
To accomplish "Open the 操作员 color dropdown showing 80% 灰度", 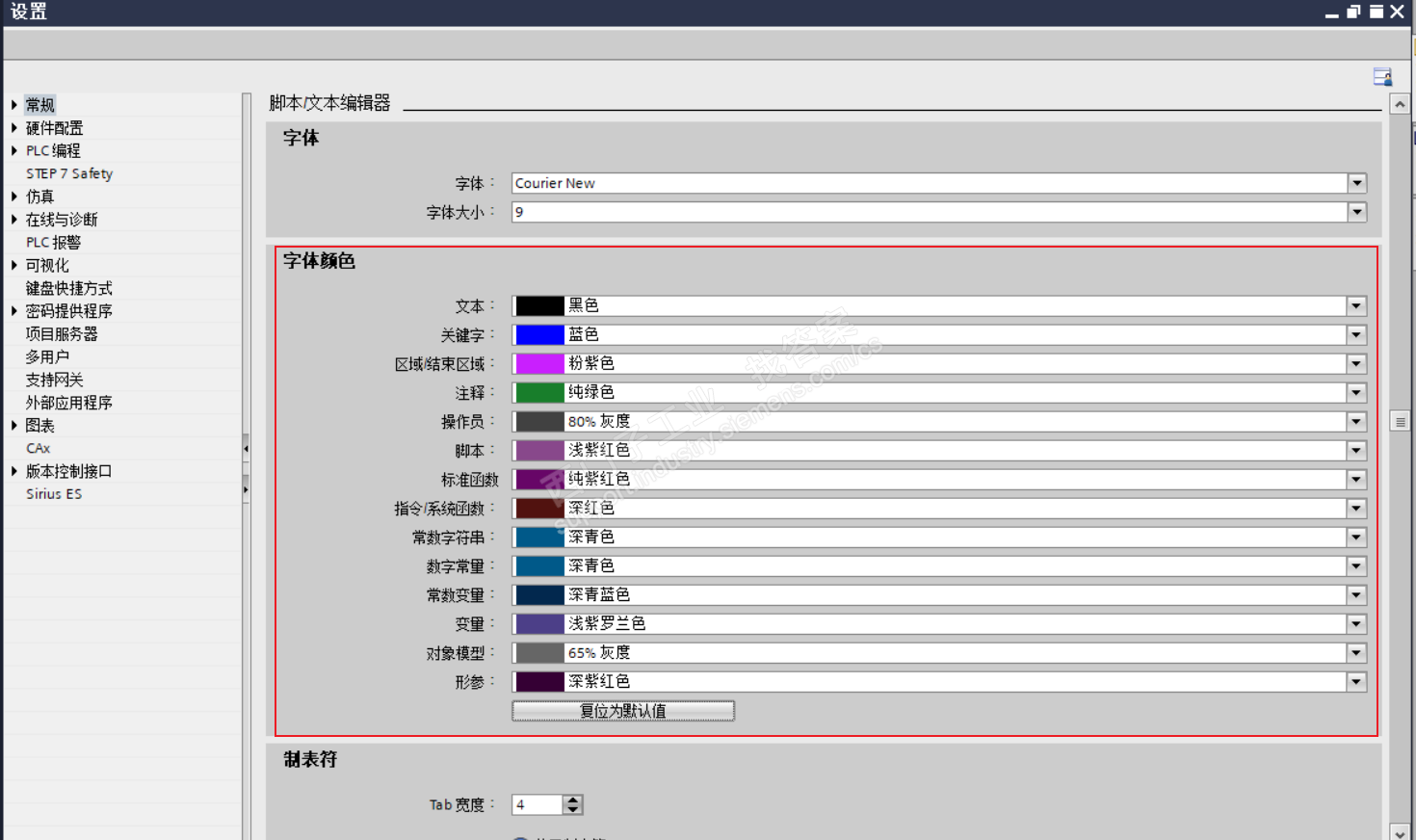I will coord(1356,422).
